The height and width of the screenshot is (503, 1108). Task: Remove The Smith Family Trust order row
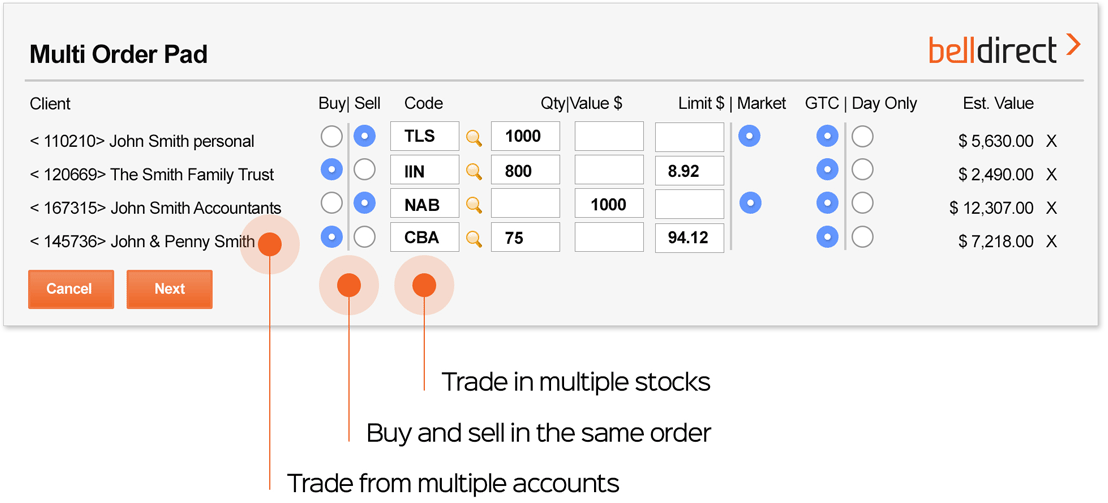click(1051, 174)
